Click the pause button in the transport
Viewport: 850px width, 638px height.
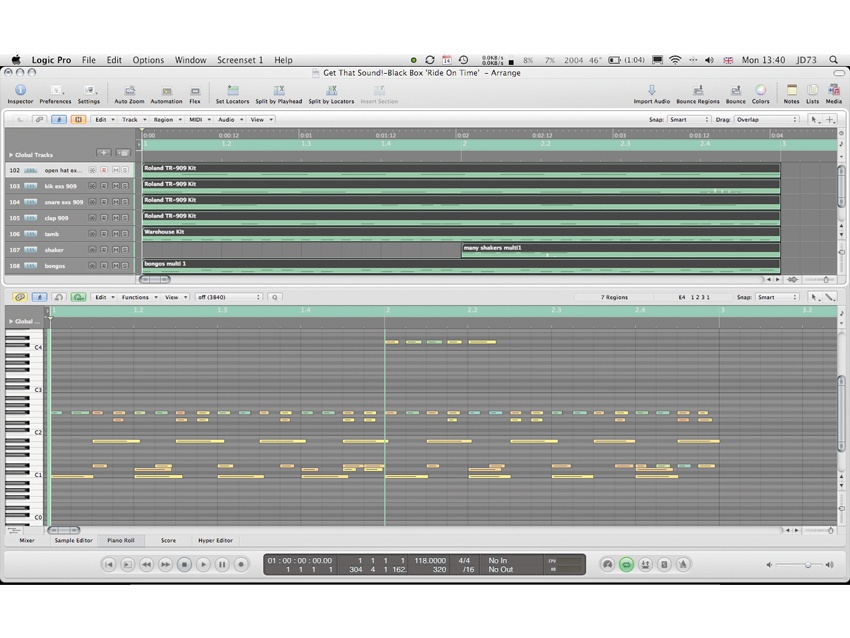(x=222, y=564)
